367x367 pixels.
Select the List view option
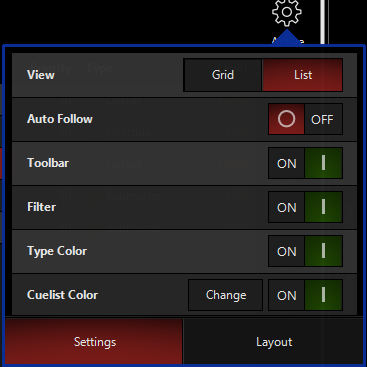tap(303, 75)
